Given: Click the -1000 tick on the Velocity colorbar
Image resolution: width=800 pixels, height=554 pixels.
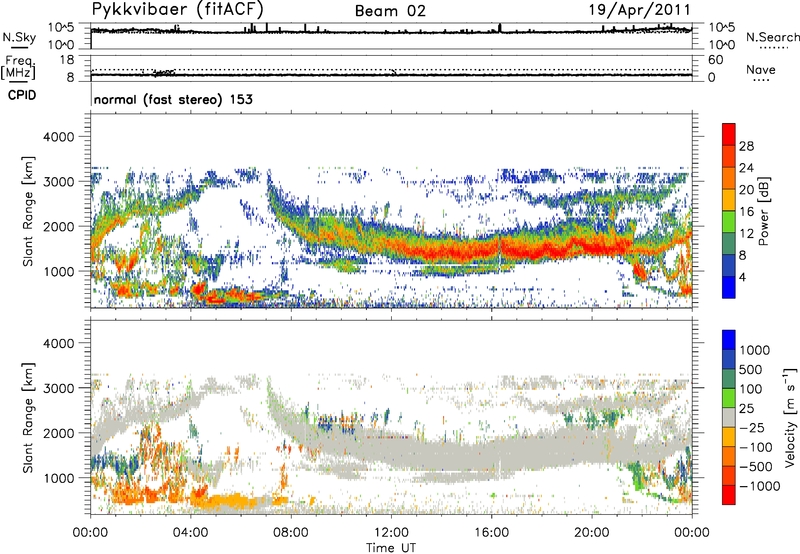Looking at the screenshot, I should [759, 486].
